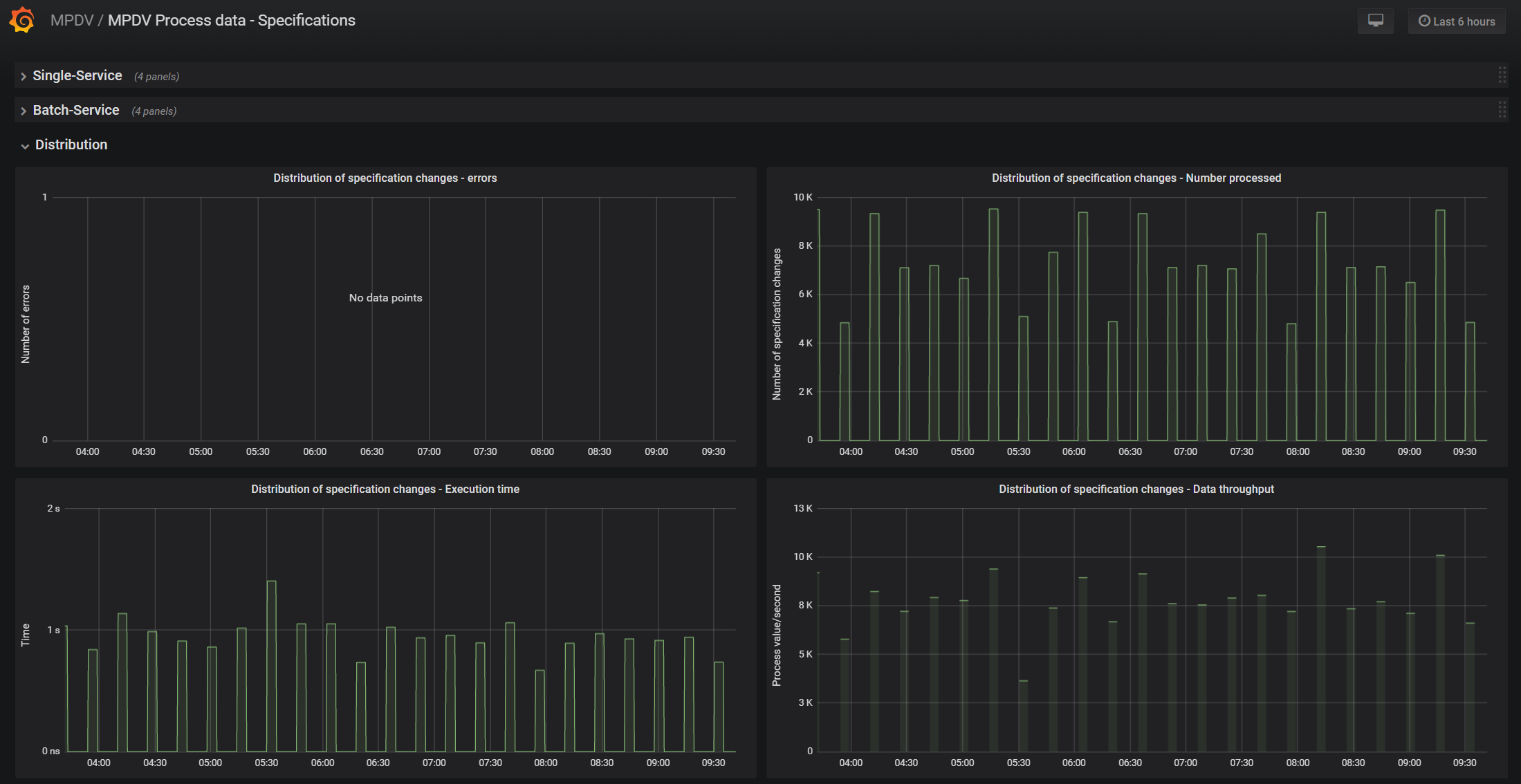Click the tallest bar in Execution time chart
Screen dimensions: 1521x784
[x=271, y=664]
